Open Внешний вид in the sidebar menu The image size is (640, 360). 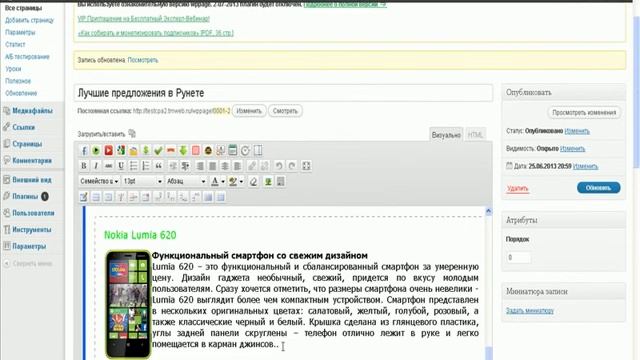32,180
